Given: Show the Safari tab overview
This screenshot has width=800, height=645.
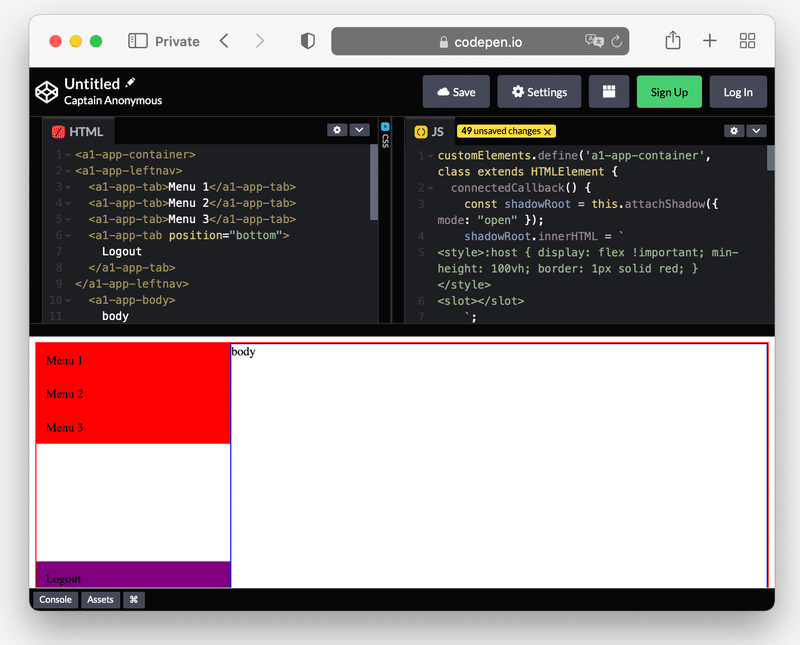Looking at the screenshot, I should (x=747, y=41).
